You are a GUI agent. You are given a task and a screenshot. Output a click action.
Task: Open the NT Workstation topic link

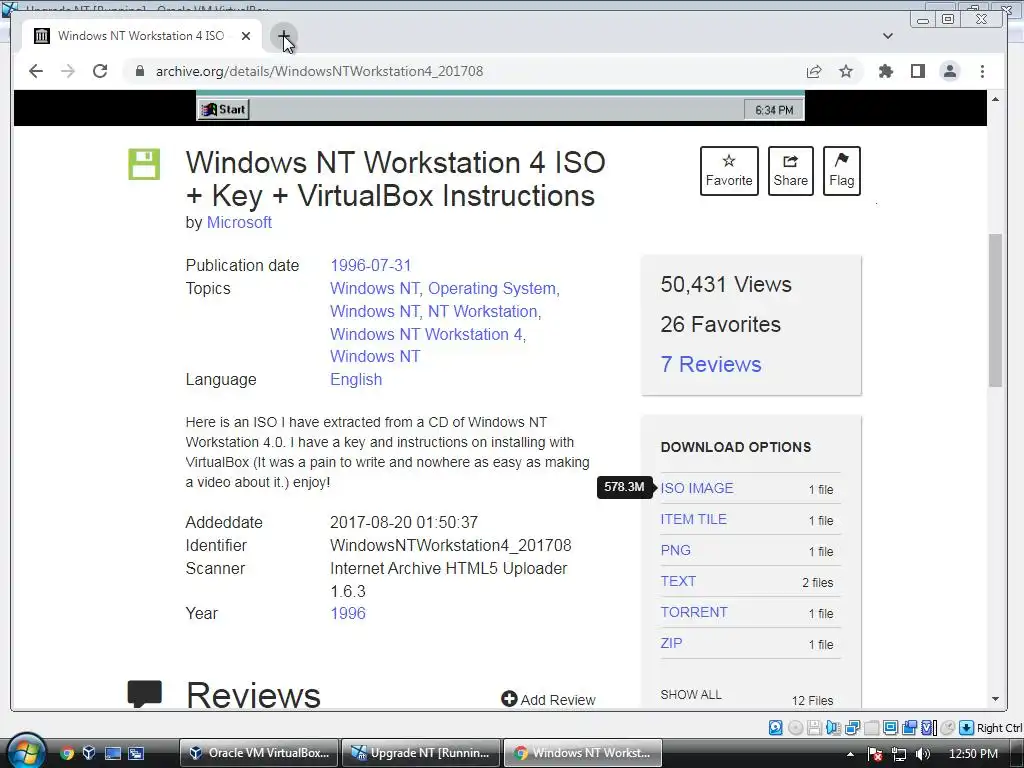coord(483,312)
